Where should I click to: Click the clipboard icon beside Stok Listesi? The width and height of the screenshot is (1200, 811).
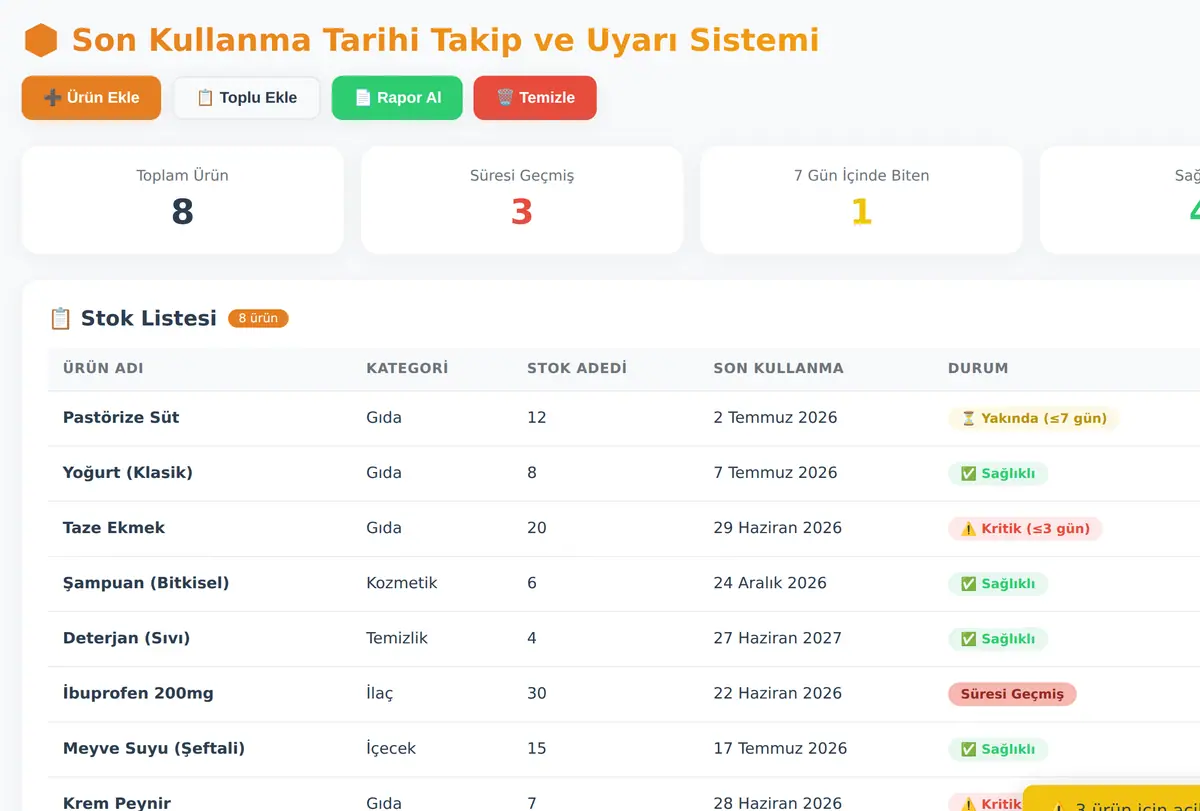(x=60, y=319)
